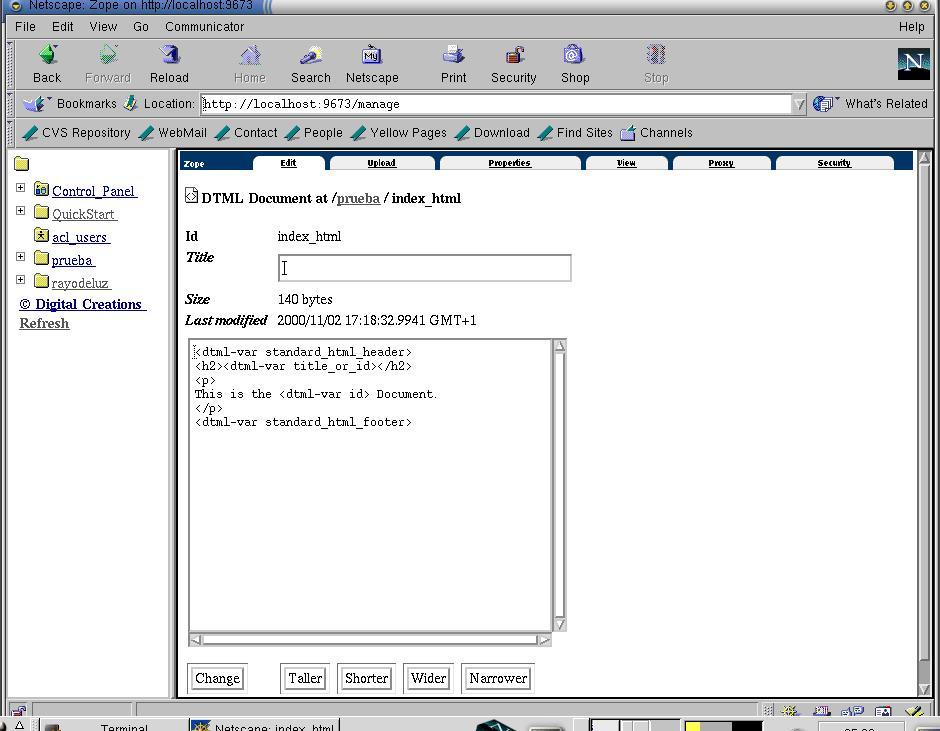Click the Location URL field

click(496, 104)
